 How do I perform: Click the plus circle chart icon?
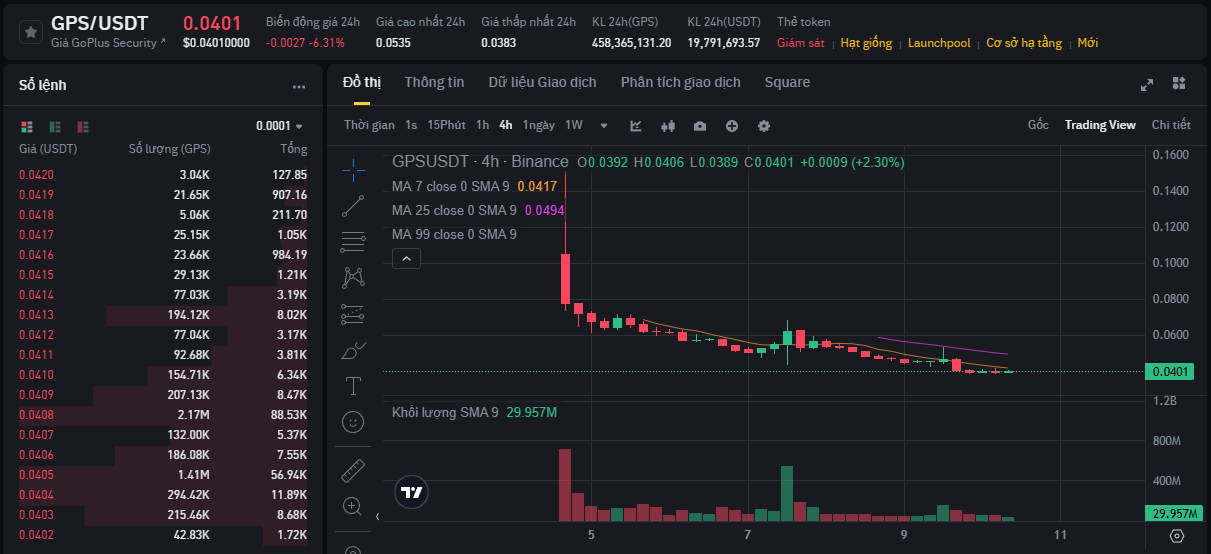[x=732, y=126]
